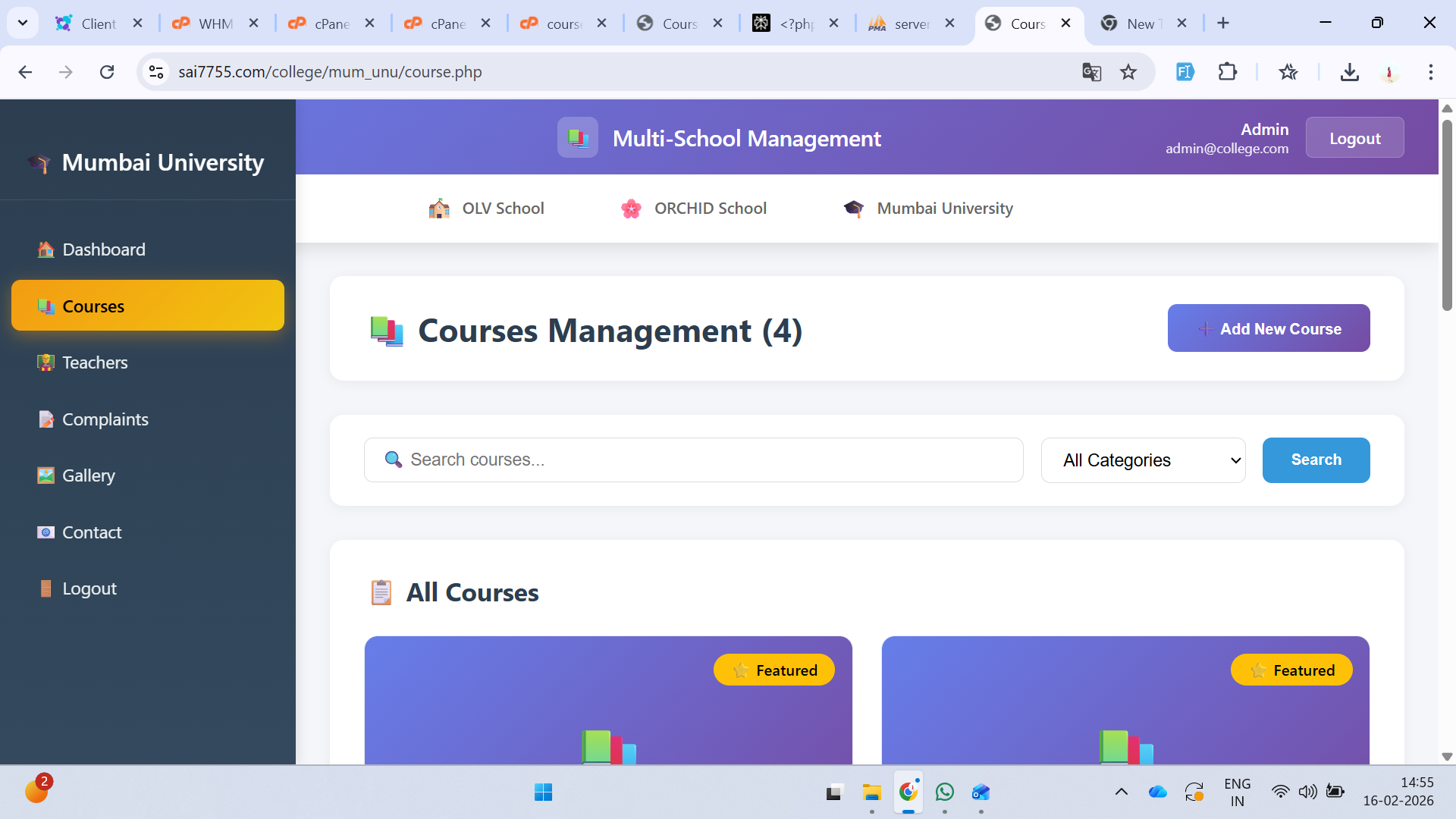
Task: Open the tab search chevron dropdown
Action: 23,23
